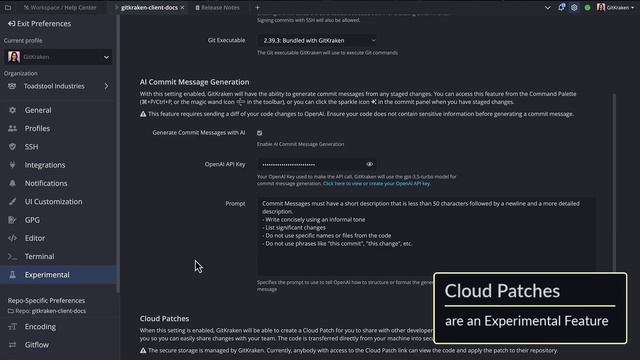The image size is (640, 360).
Task: Open Integrations preferences
Action: pyautogui.click(x=45, y=165)
